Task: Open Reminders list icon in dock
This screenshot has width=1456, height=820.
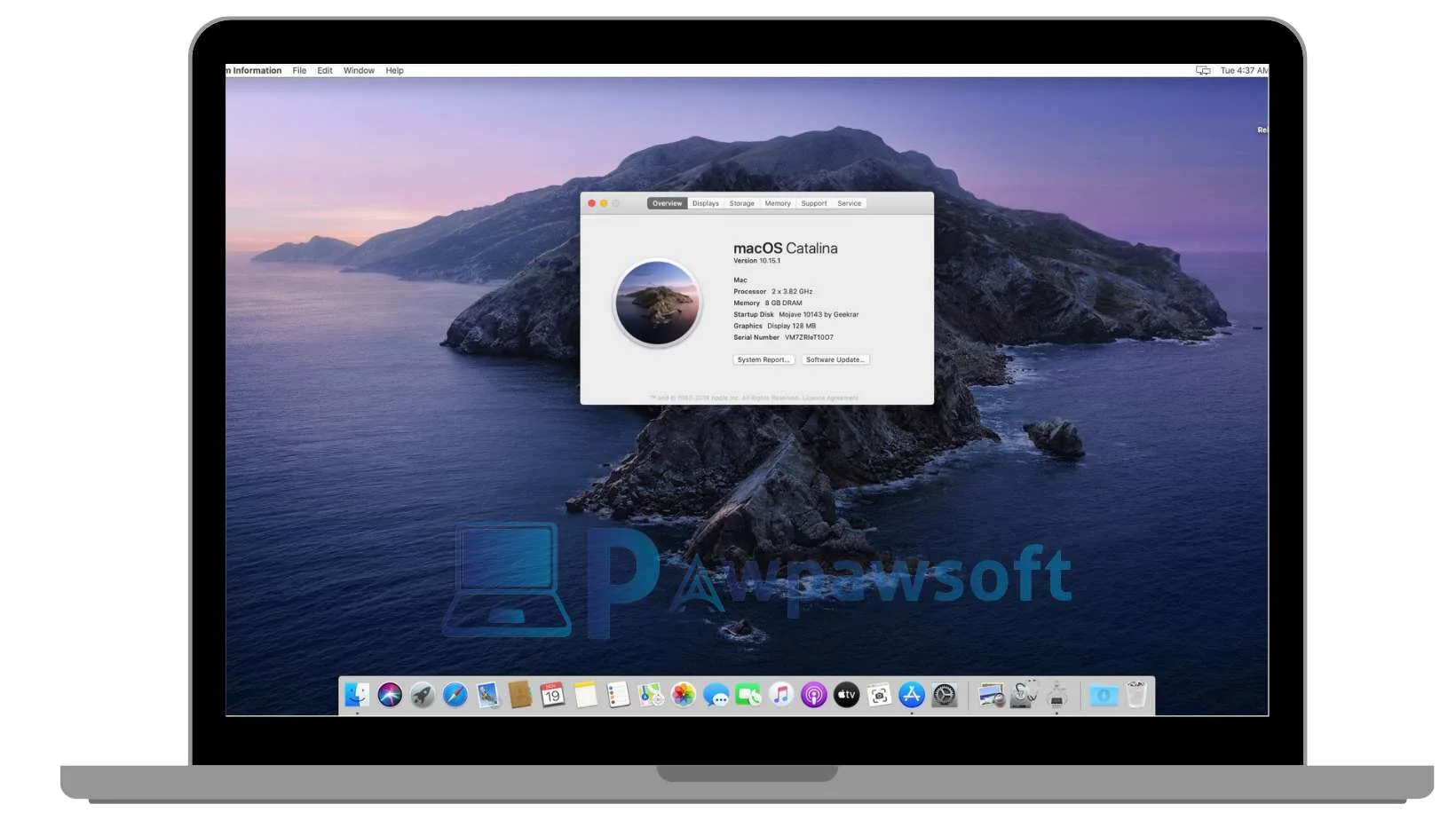Action: click(x=618, y=695)
